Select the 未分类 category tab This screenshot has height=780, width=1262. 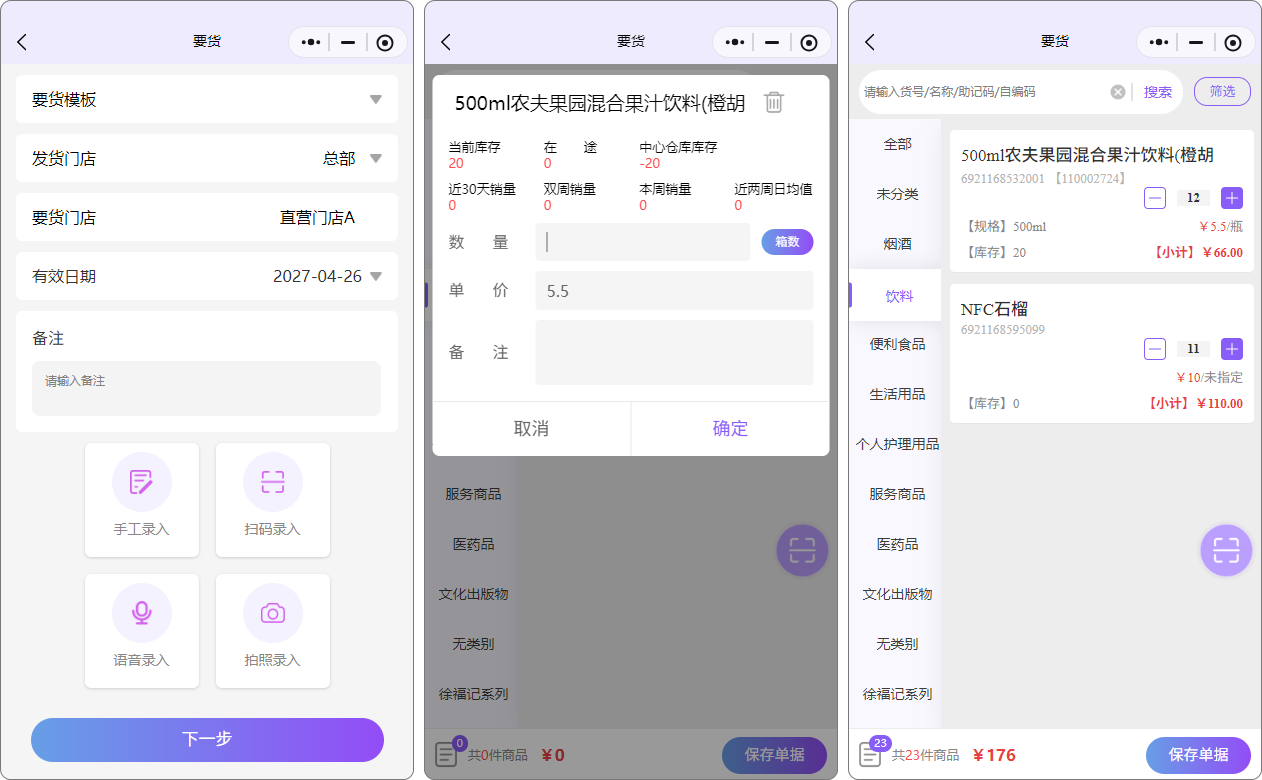pyautogui.click(x=897, y=194)
